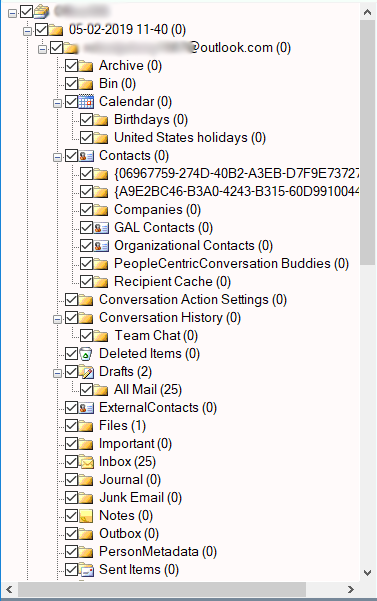The height and width of the screenshot is (601, 377).
Task: Select the All Mail (25) folder
Action: click(148, 390)
